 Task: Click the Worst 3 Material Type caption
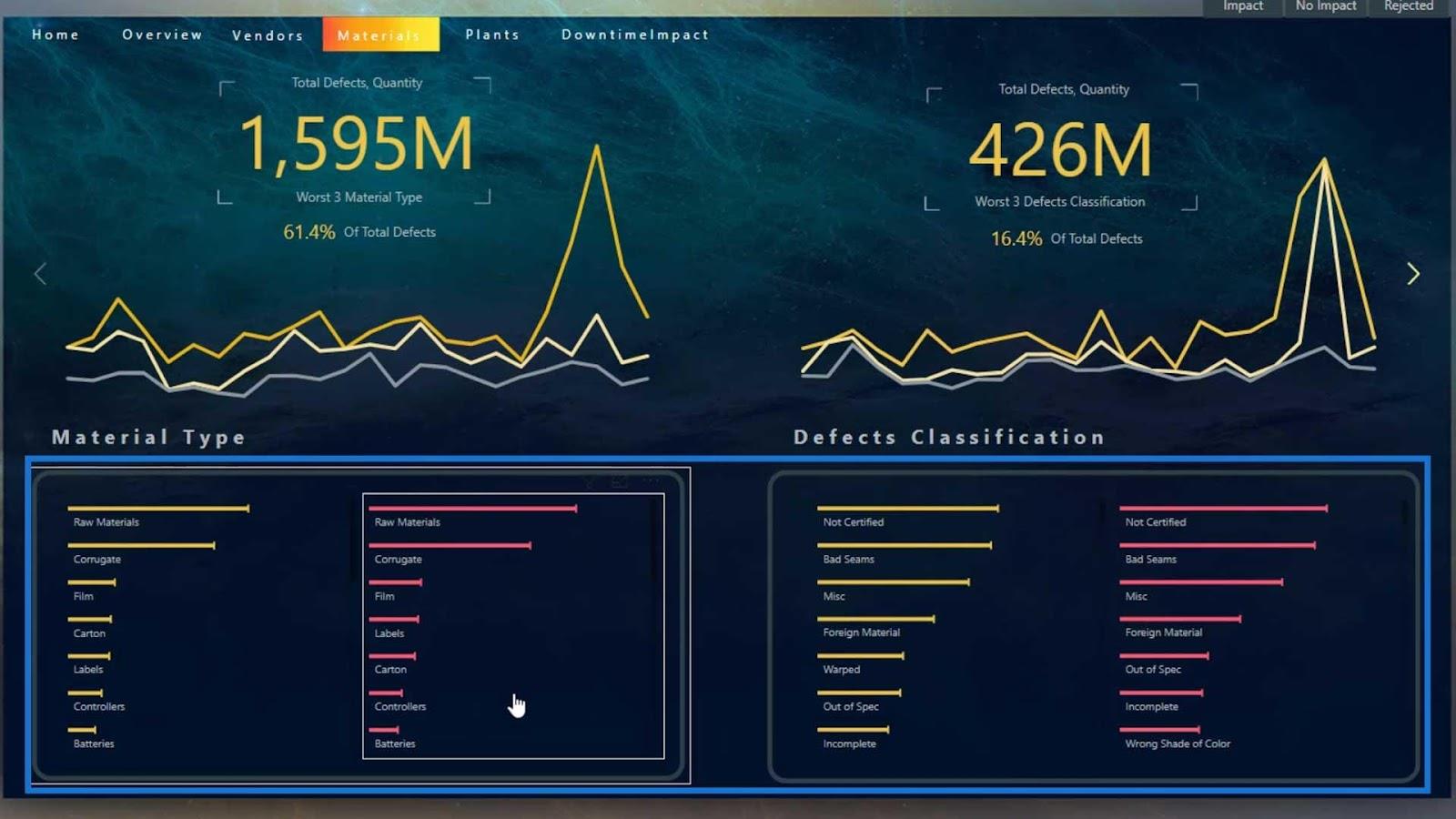tap(359, 197)
